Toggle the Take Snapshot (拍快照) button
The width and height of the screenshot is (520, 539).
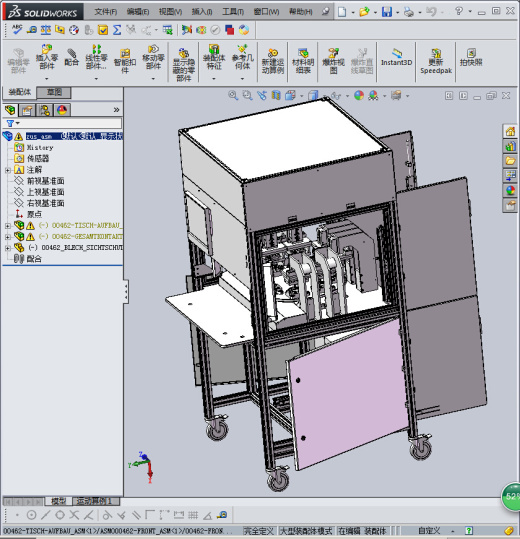(x=471, y=57)
